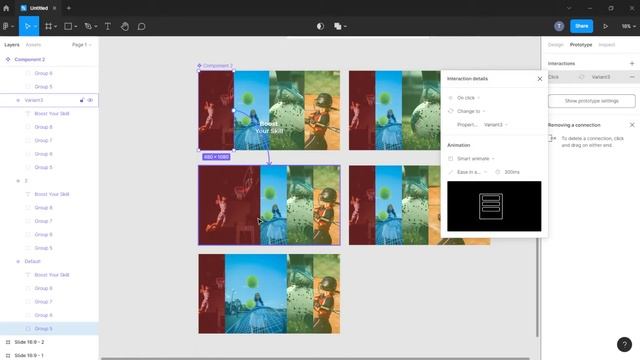Image resolution: width=640 pixels, height=360 pixels.
Task: Click the Share button
Action: 582,26
